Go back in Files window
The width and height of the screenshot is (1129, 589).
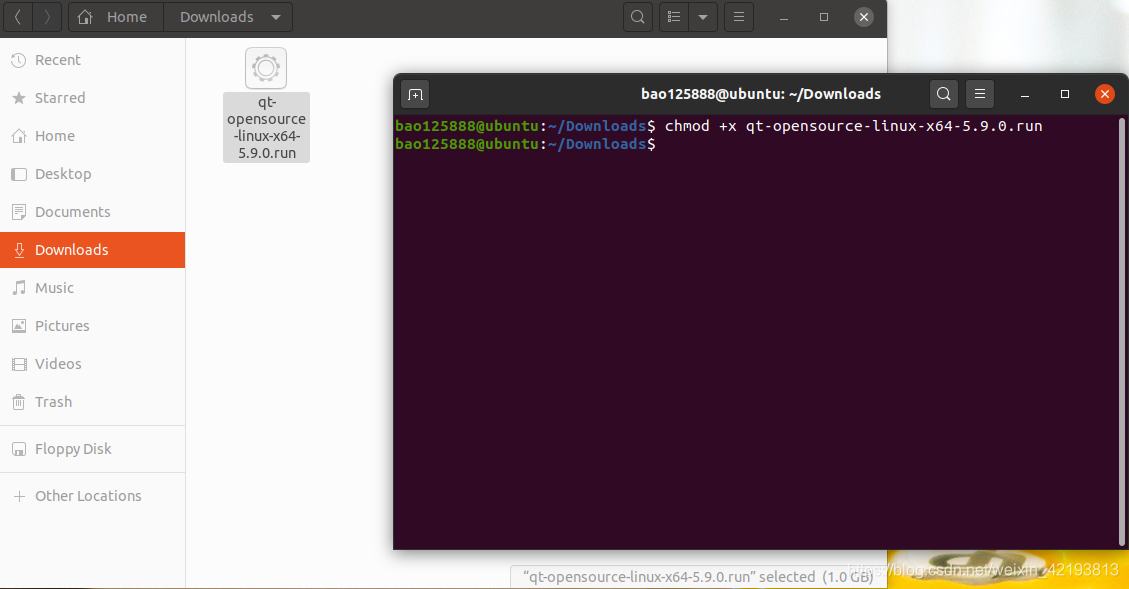18,17
